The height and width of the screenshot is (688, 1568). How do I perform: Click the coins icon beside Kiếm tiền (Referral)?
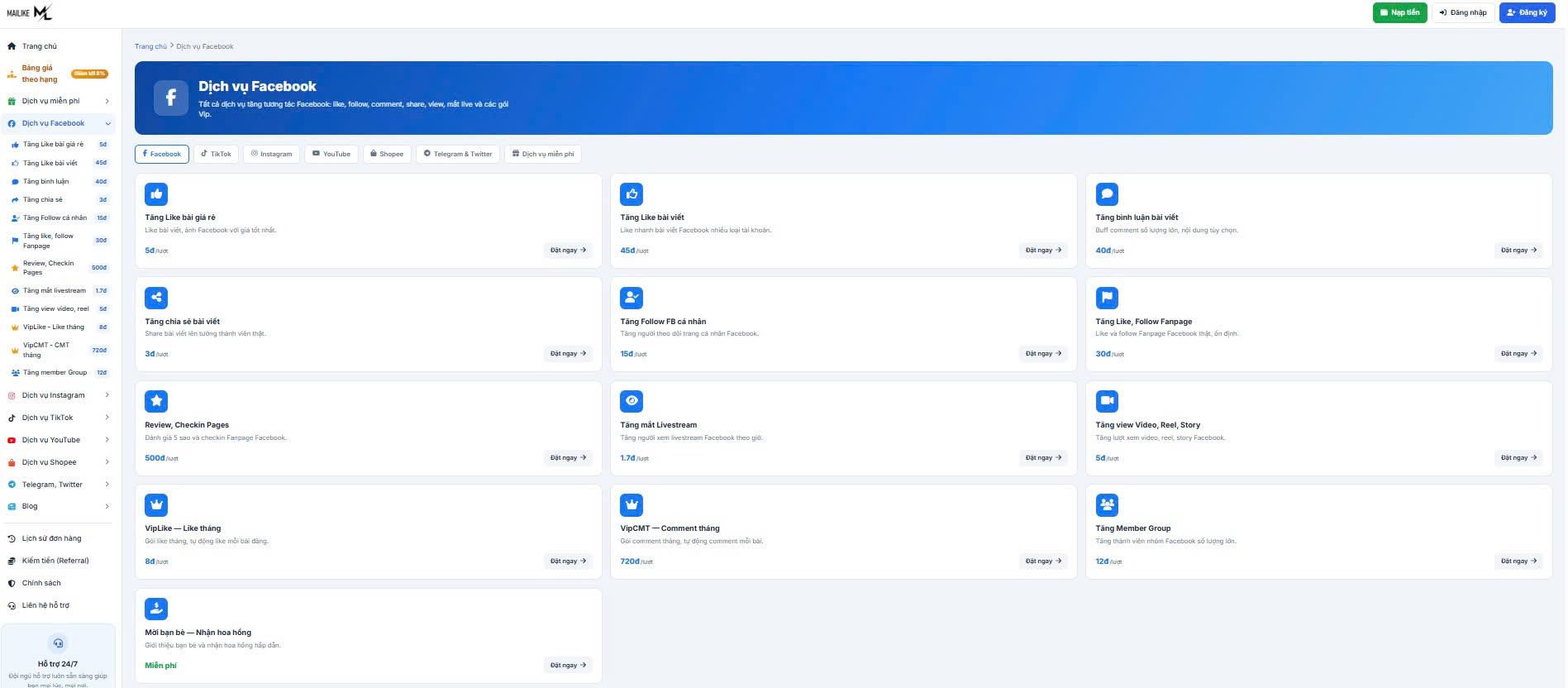(x=12, y=561)
